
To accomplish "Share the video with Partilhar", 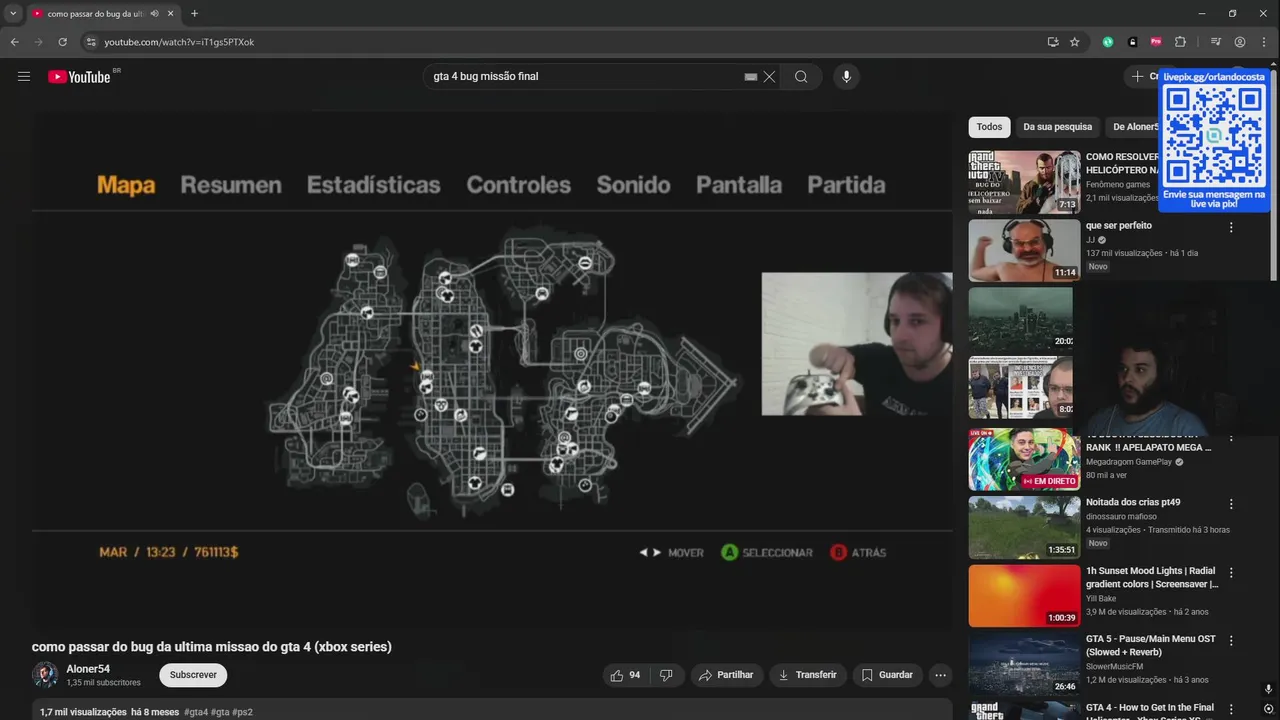I will [x=726, y=675].
